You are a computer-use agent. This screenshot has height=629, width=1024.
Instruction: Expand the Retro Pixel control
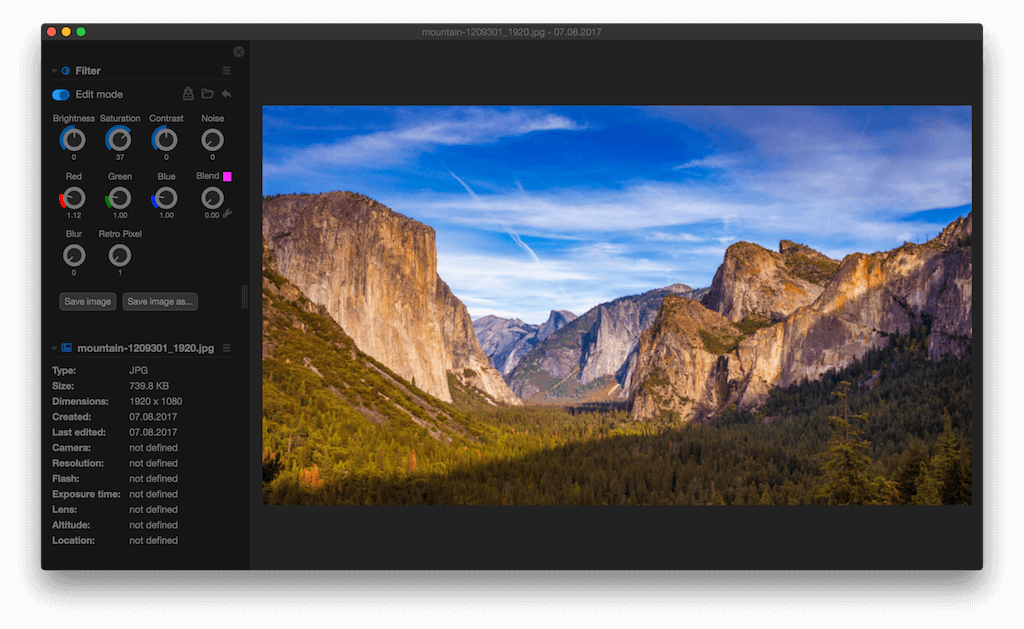119,257
